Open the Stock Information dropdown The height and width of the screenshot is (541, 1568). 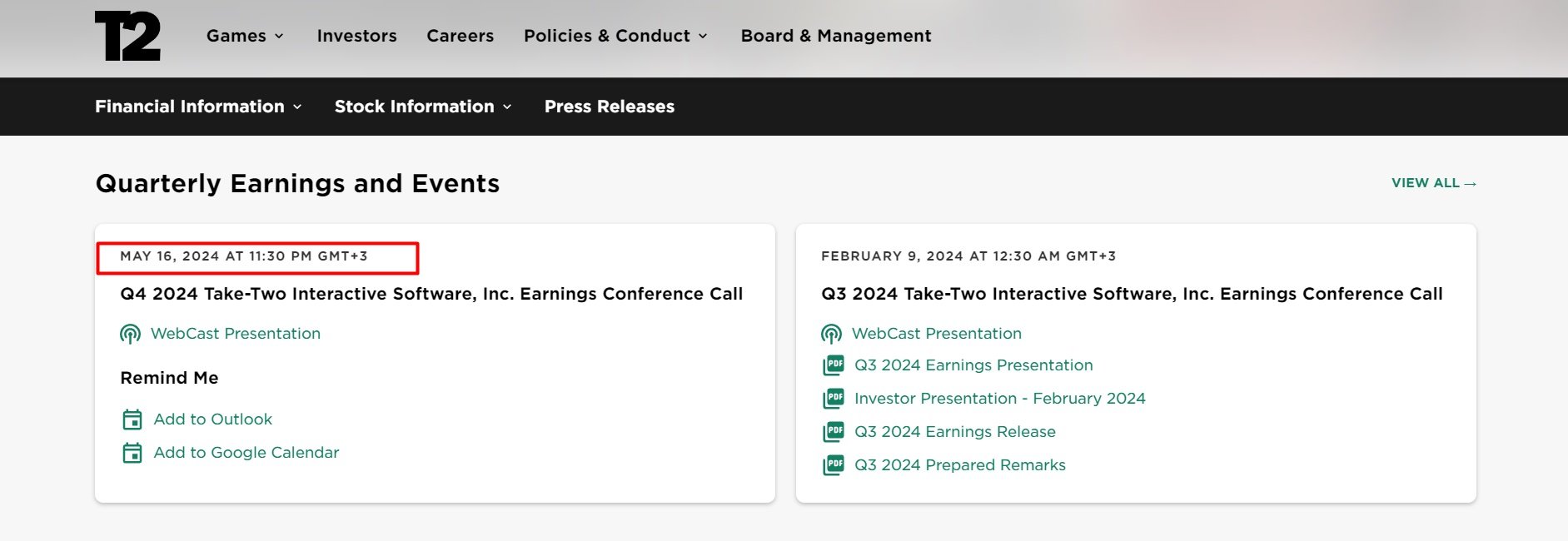tap(423, 107)
